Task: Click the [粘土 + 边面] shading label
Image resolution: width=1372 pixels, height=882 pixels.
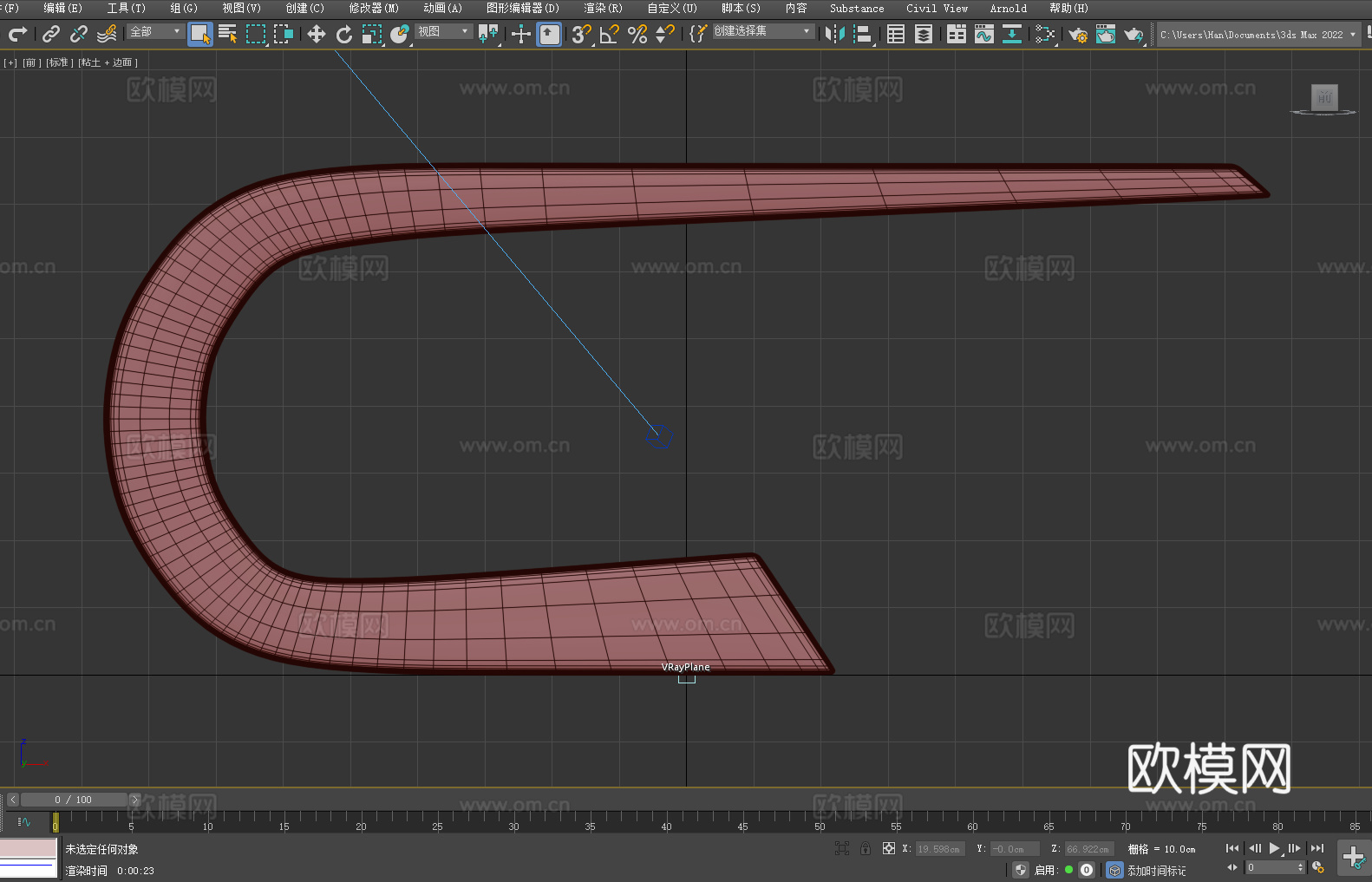Action: [x=108, y=62]
